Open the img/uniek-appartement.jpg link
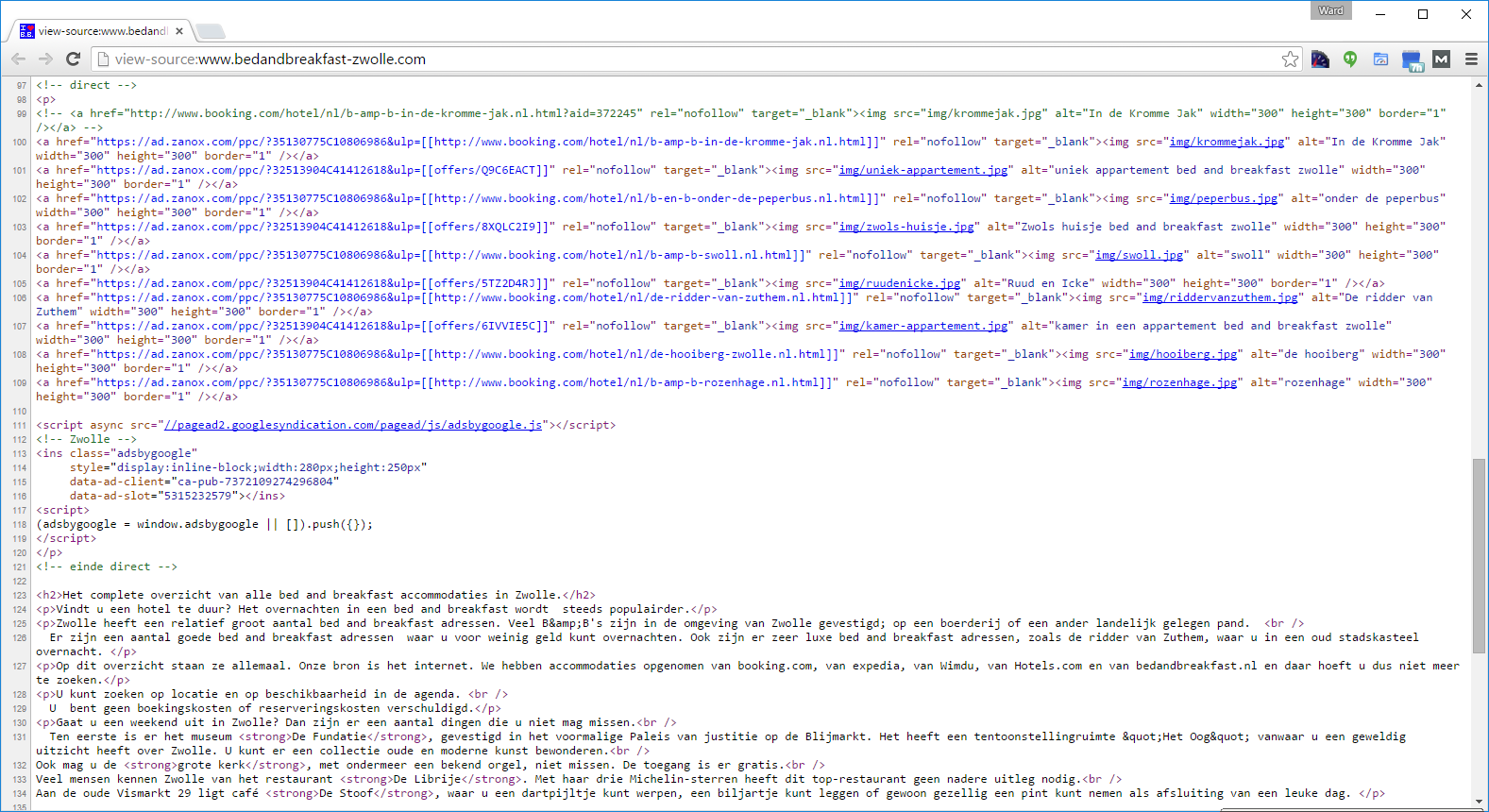The width and height of the screenshot is (1489, 812). click(x=923, y=170)
